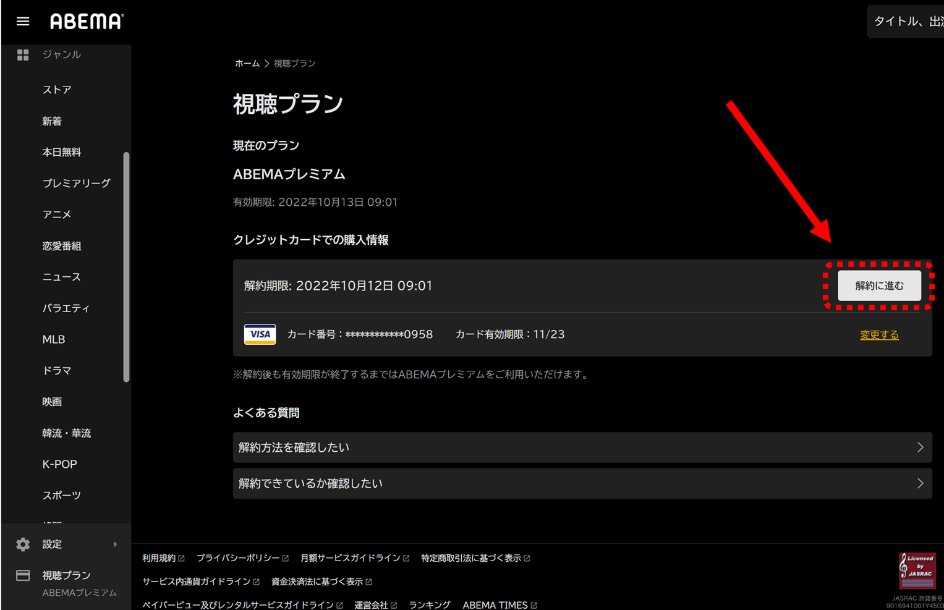Open プライバシーポリシー footer link

[x=238, y=558]
